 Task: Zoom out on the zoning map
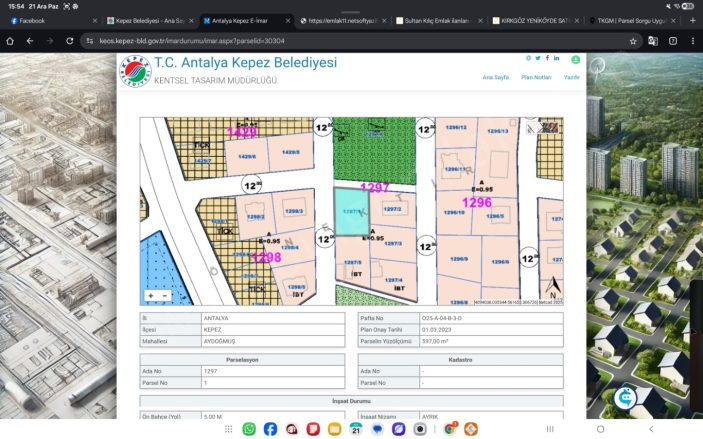(x=165, y=296)
